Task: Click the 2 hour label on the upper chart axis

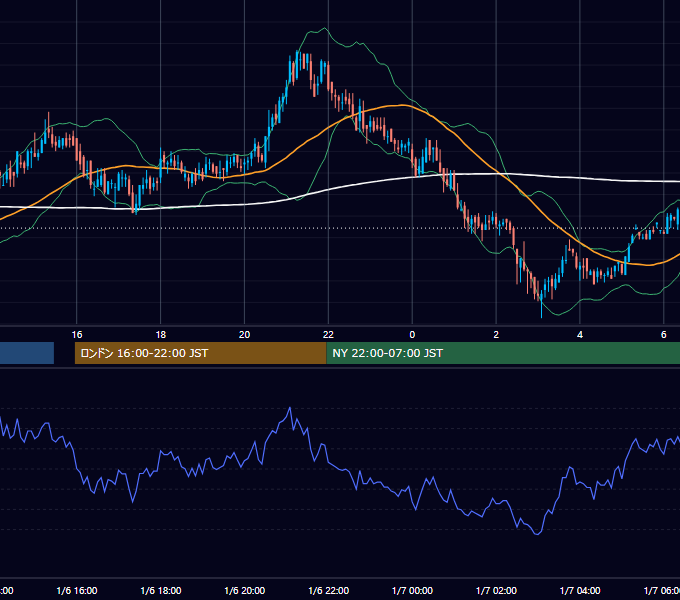Action: click(496, 335)
